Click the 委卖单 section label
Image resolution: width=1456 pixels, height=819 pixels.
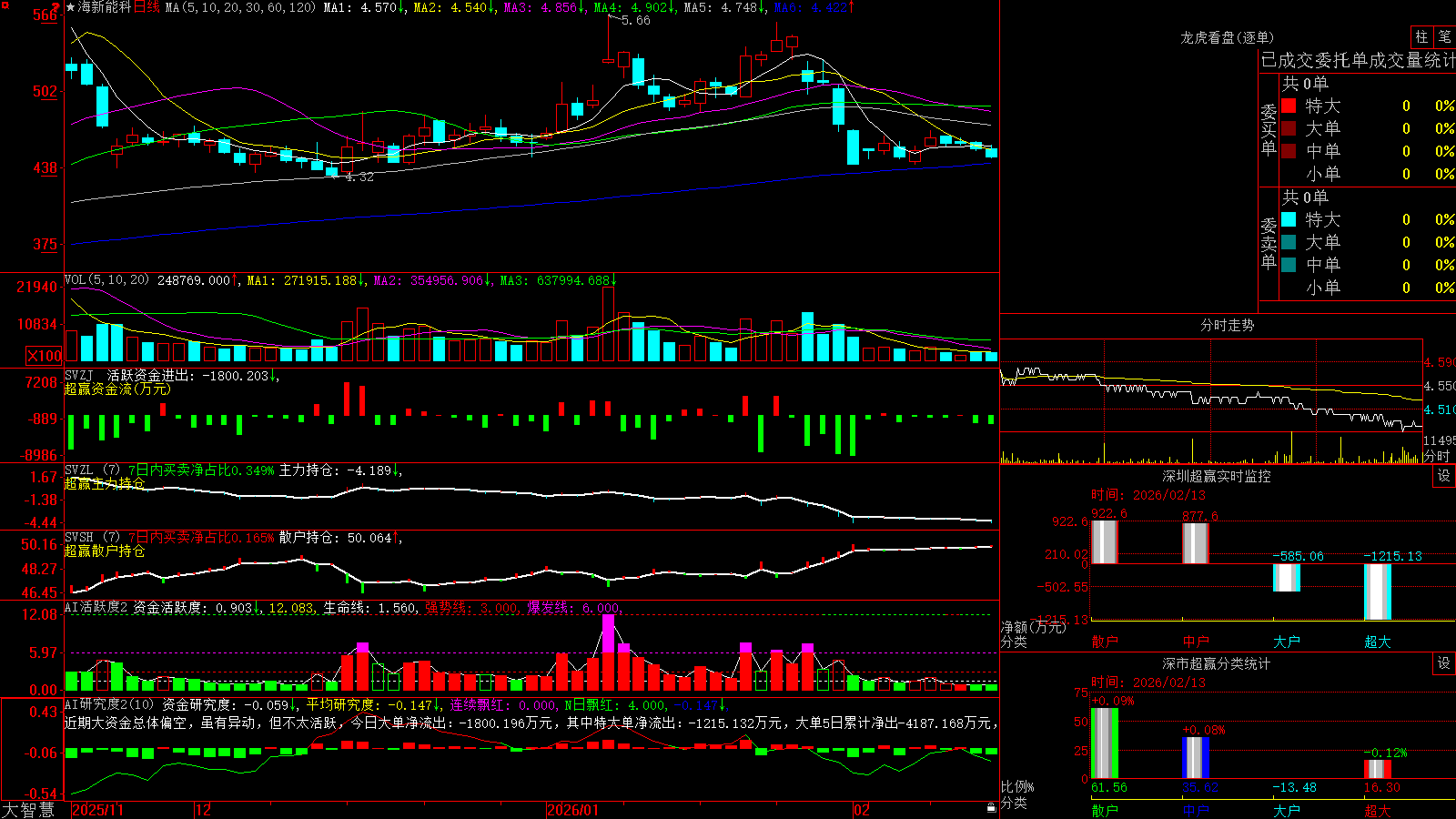coord(1269,243)
